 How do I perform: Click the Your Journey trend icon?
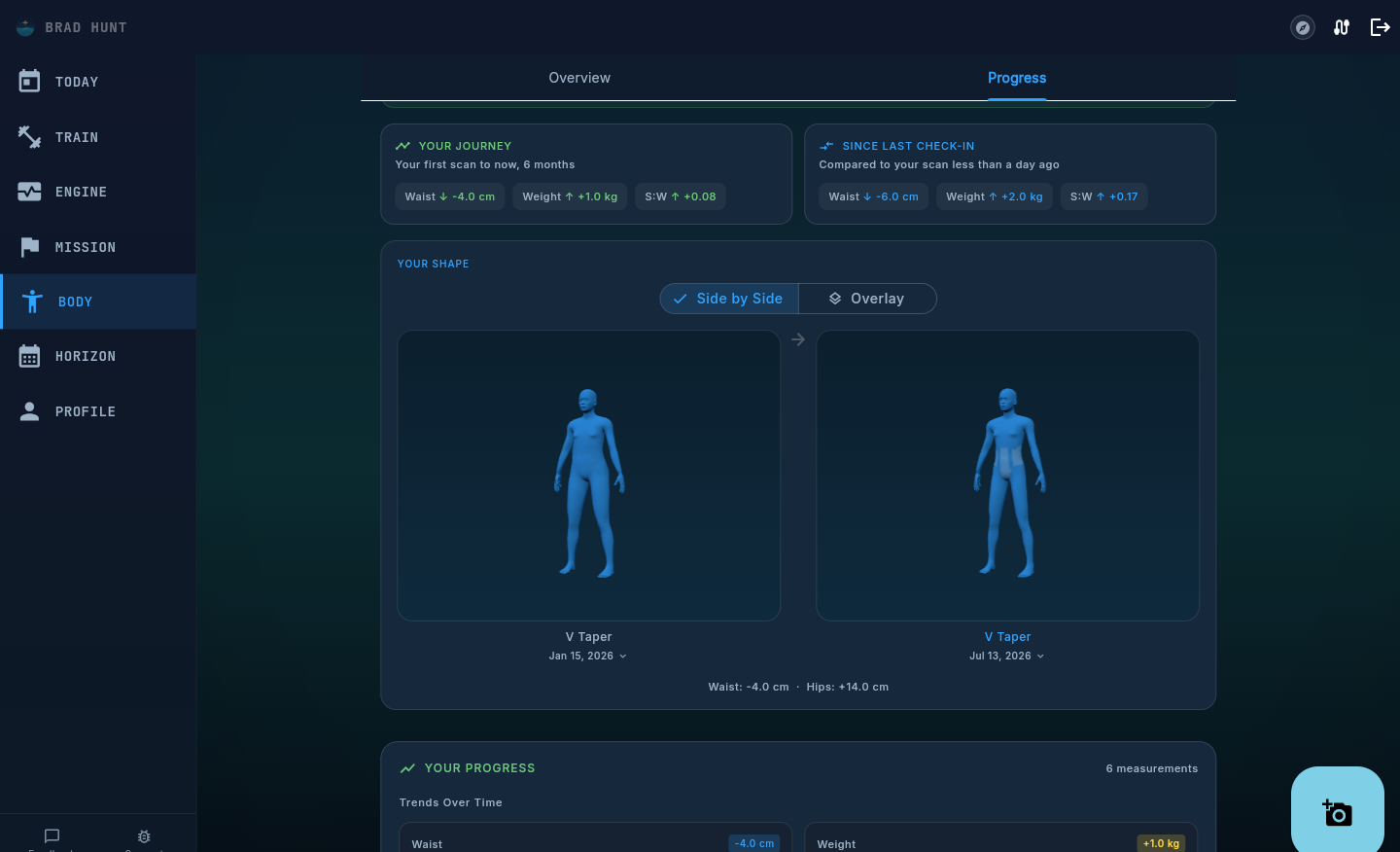point(402,146)
